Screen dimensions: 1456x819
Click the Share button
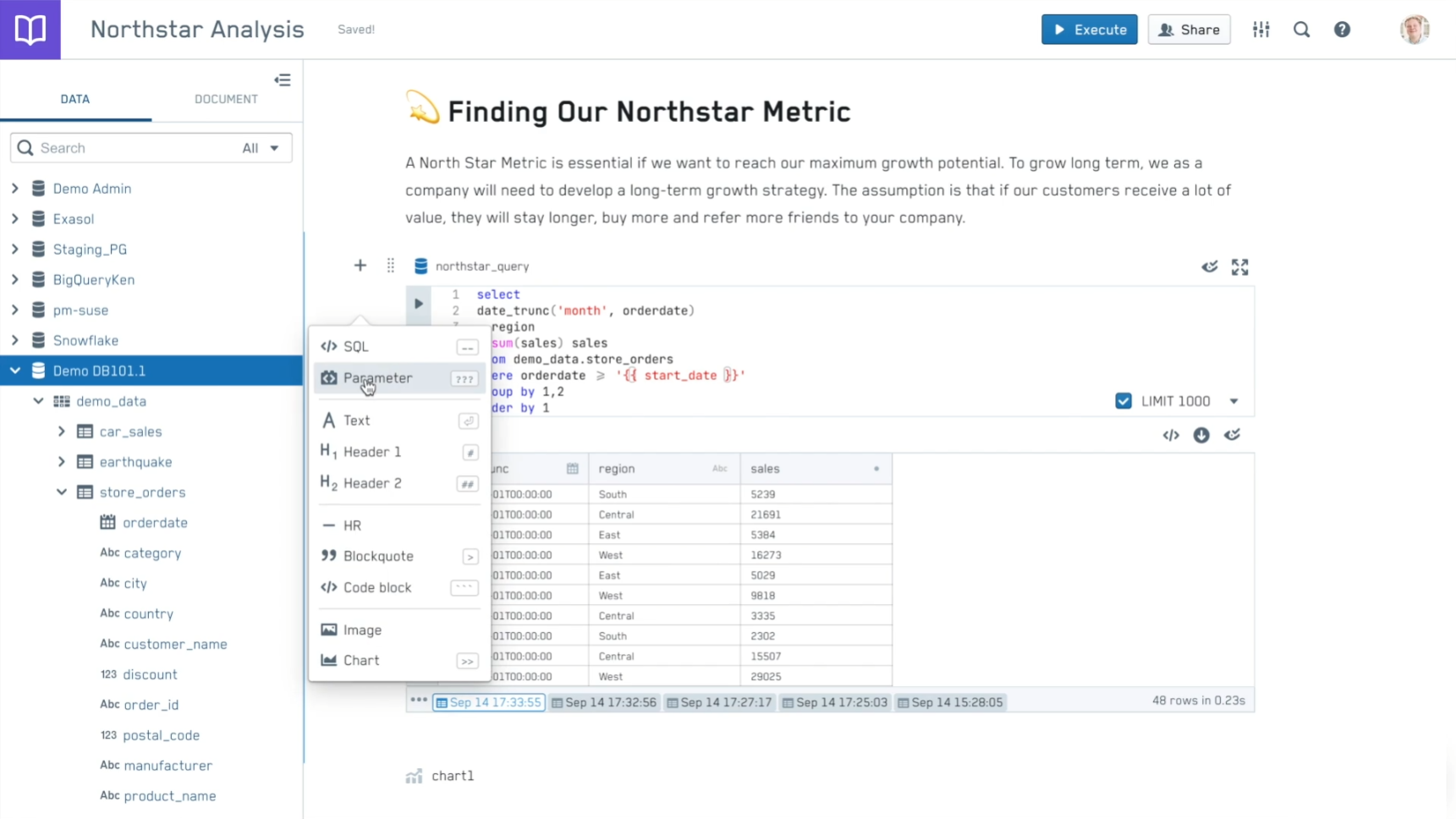(1189, 30)
